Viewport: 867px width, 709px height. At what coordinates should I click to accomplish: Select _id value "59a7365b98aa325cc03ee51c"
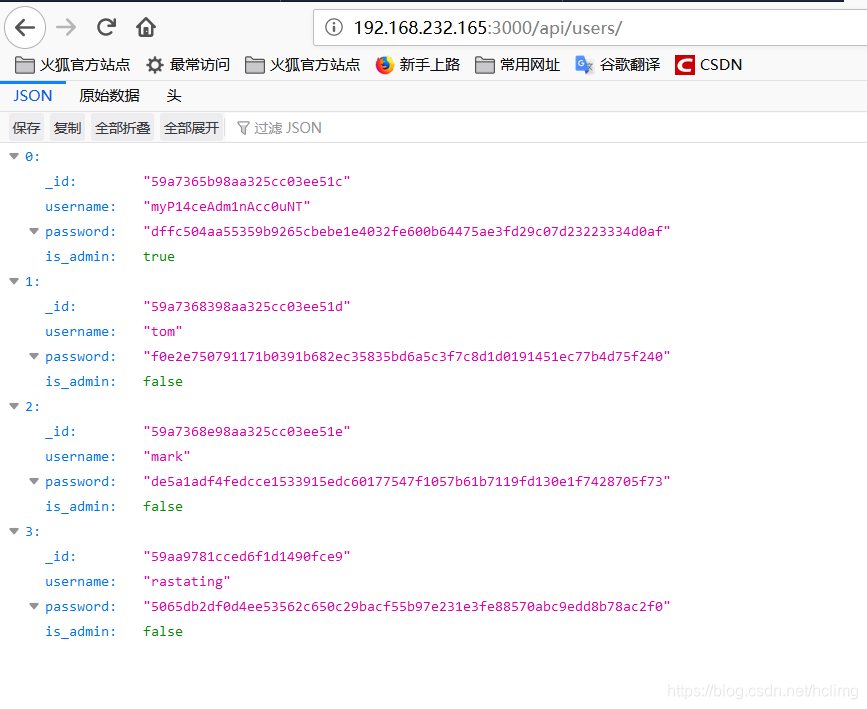(x=247, y=182)
